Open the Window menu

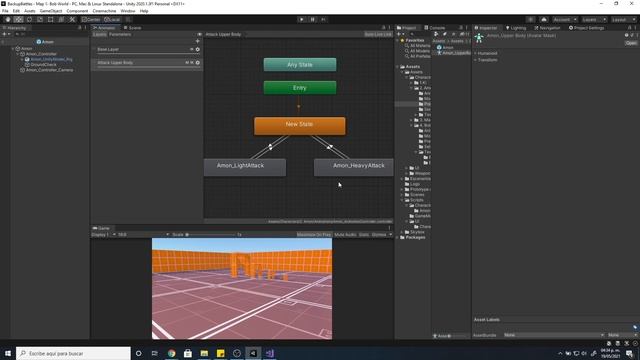128,11
